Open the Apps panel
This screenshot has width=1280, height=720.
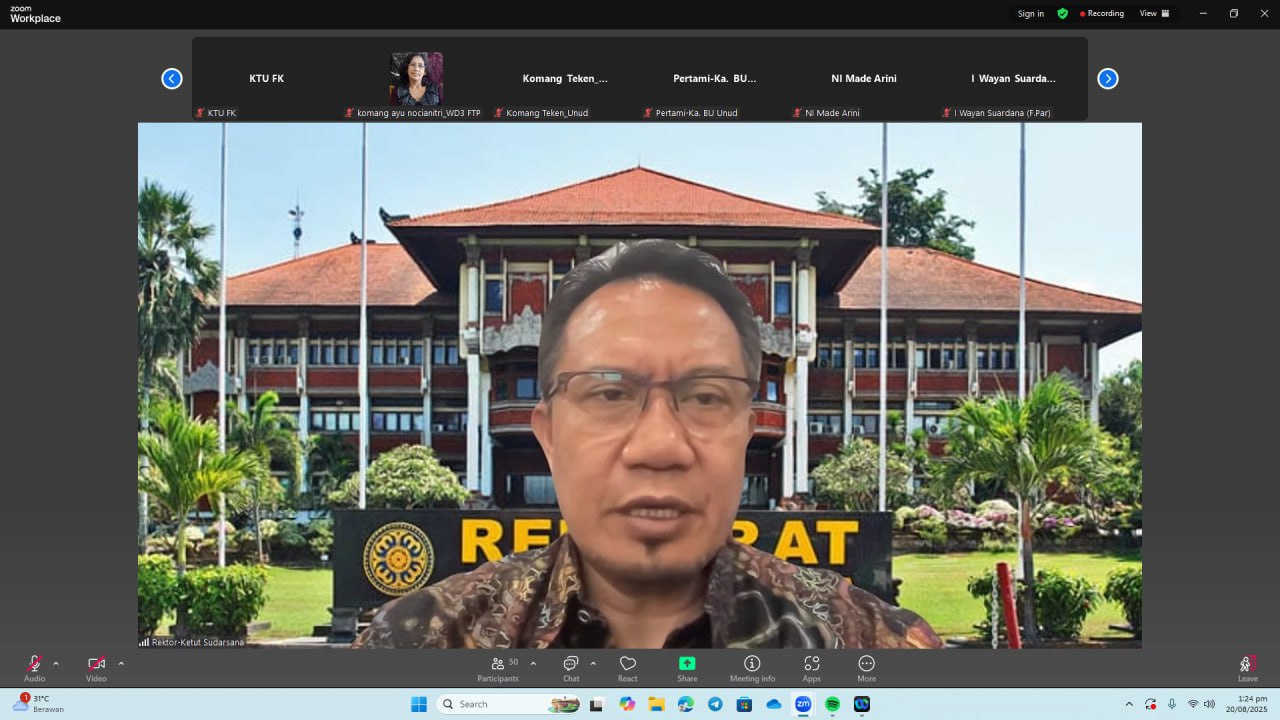(811, 668)
